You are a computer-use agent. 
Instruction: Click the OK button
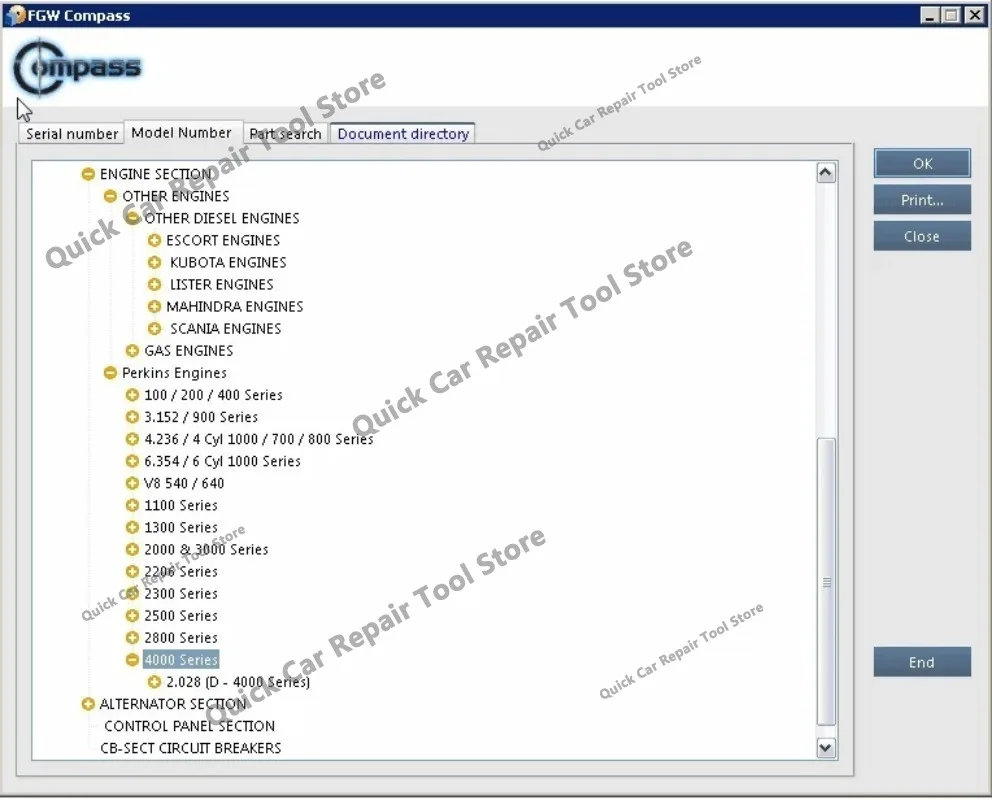[x=922, y=164]
